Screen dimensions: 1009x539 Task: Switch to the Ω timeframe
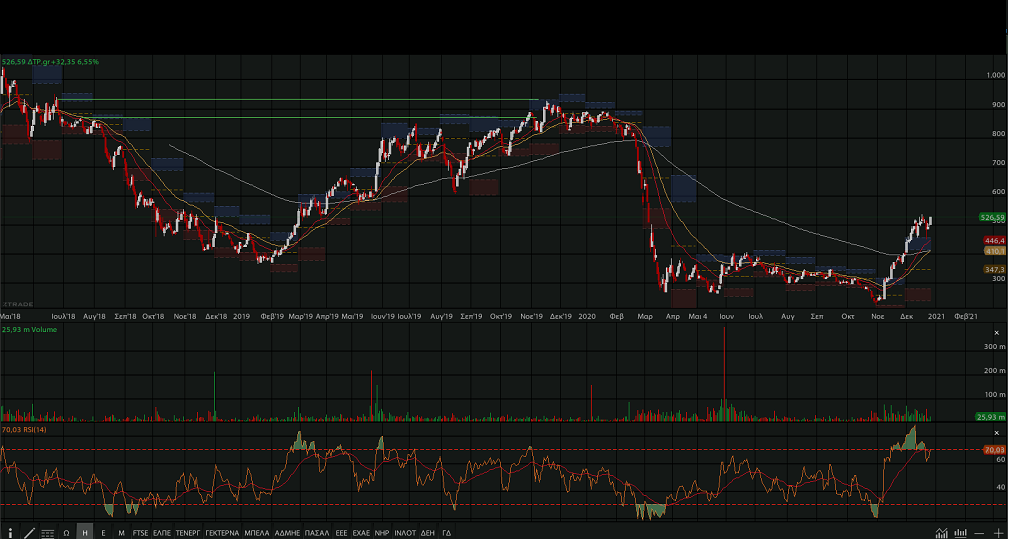click(66, 533)
